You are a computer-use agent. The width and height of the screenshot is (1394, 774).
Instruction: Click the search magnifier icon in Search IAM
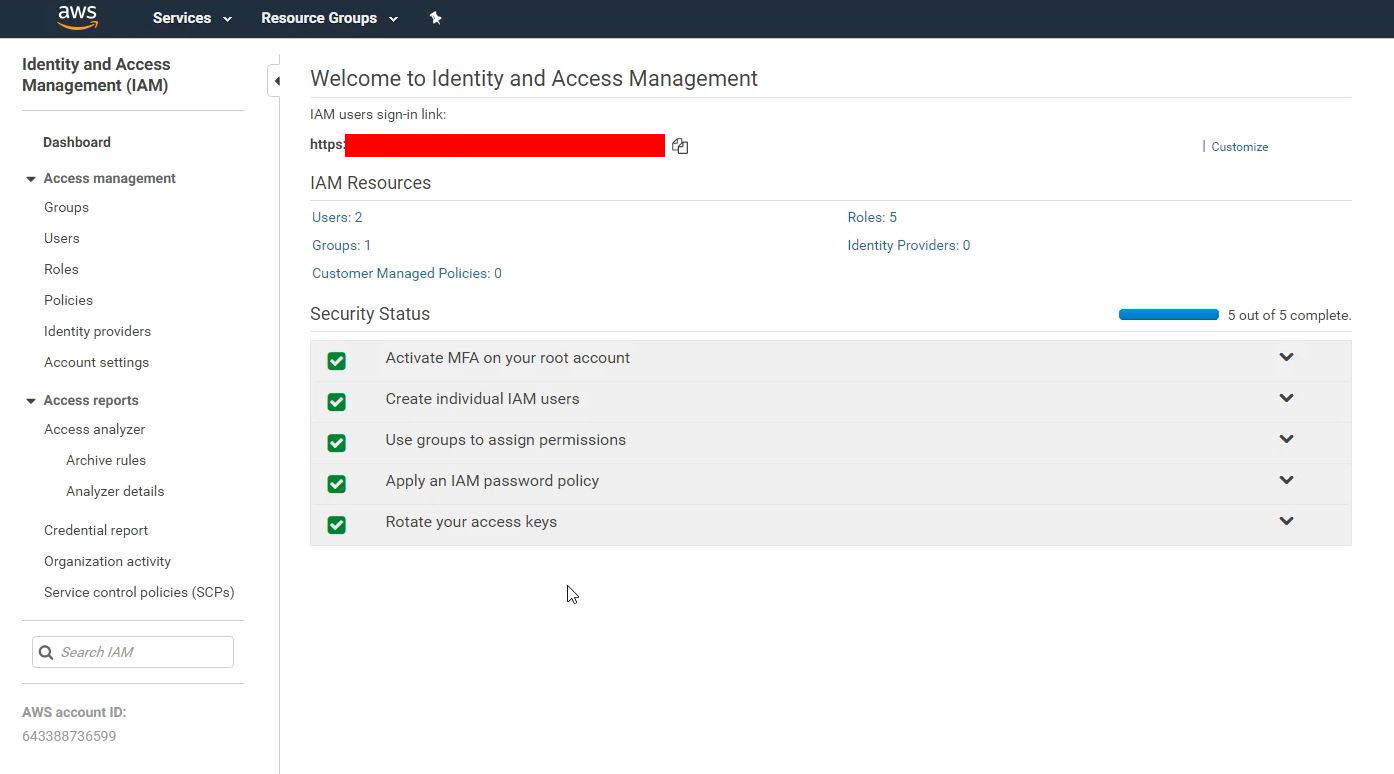[x=46, y=652]
